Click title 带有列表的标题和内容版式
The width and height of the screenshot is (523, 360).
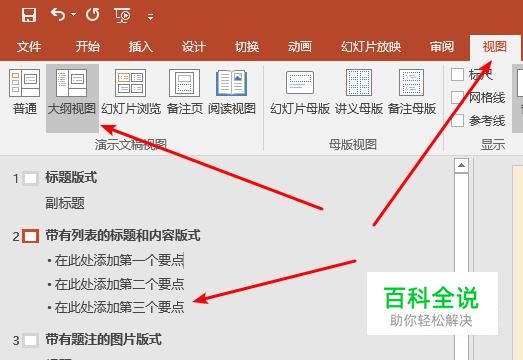pyautogui.click(x=123, y=235)
